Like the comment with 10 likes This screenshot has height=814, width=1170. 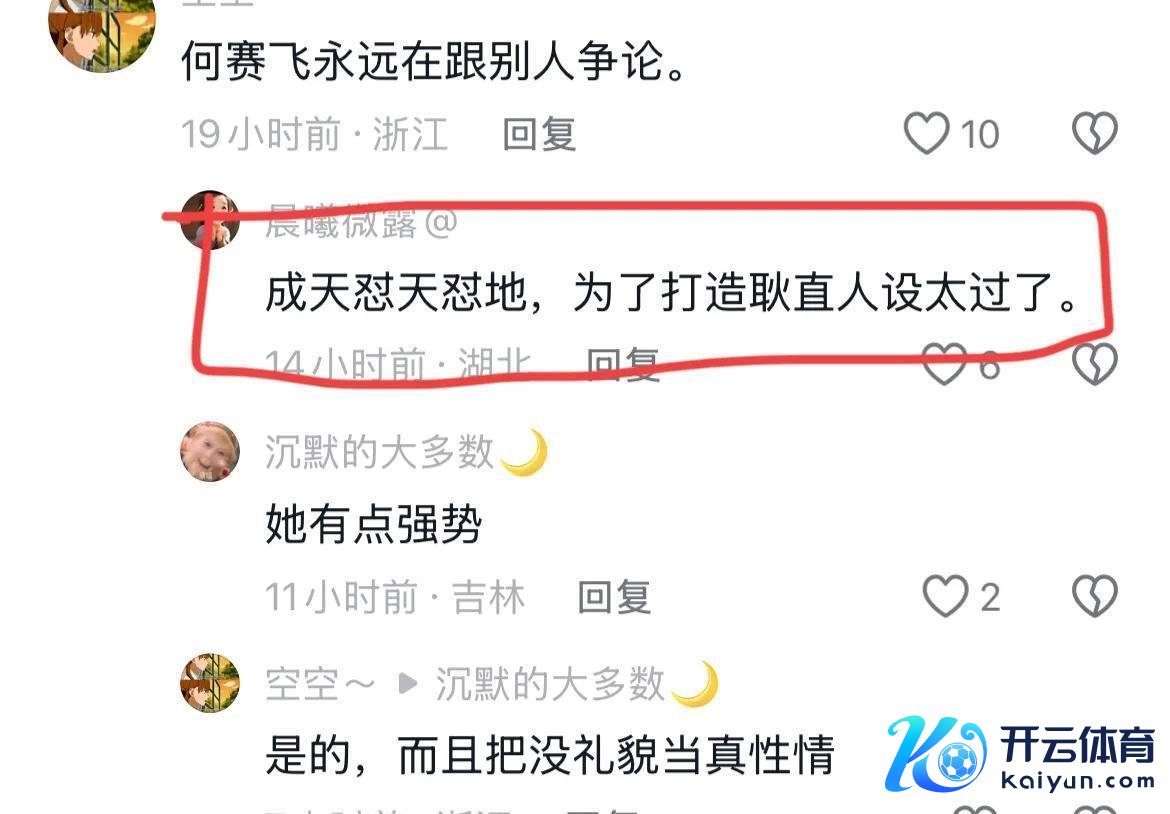click(927, 134)
